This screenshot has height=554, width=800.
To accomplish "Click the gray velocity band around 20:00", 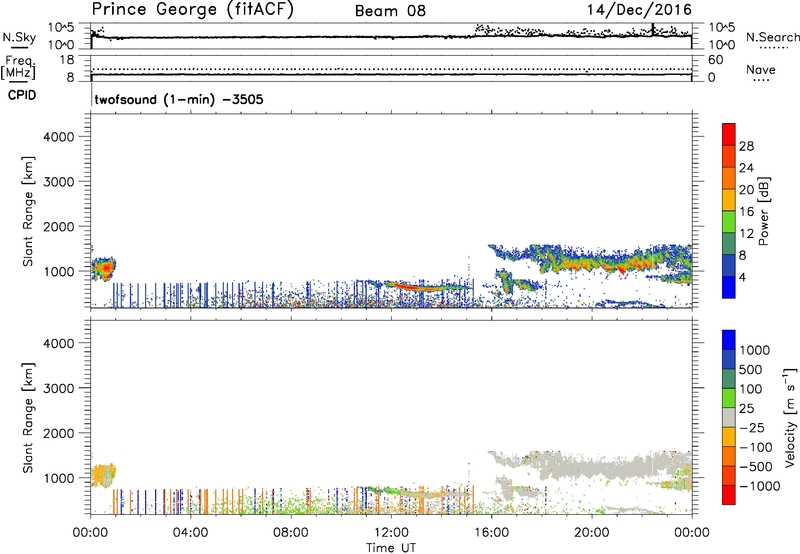I will click(x=592, y=467).
